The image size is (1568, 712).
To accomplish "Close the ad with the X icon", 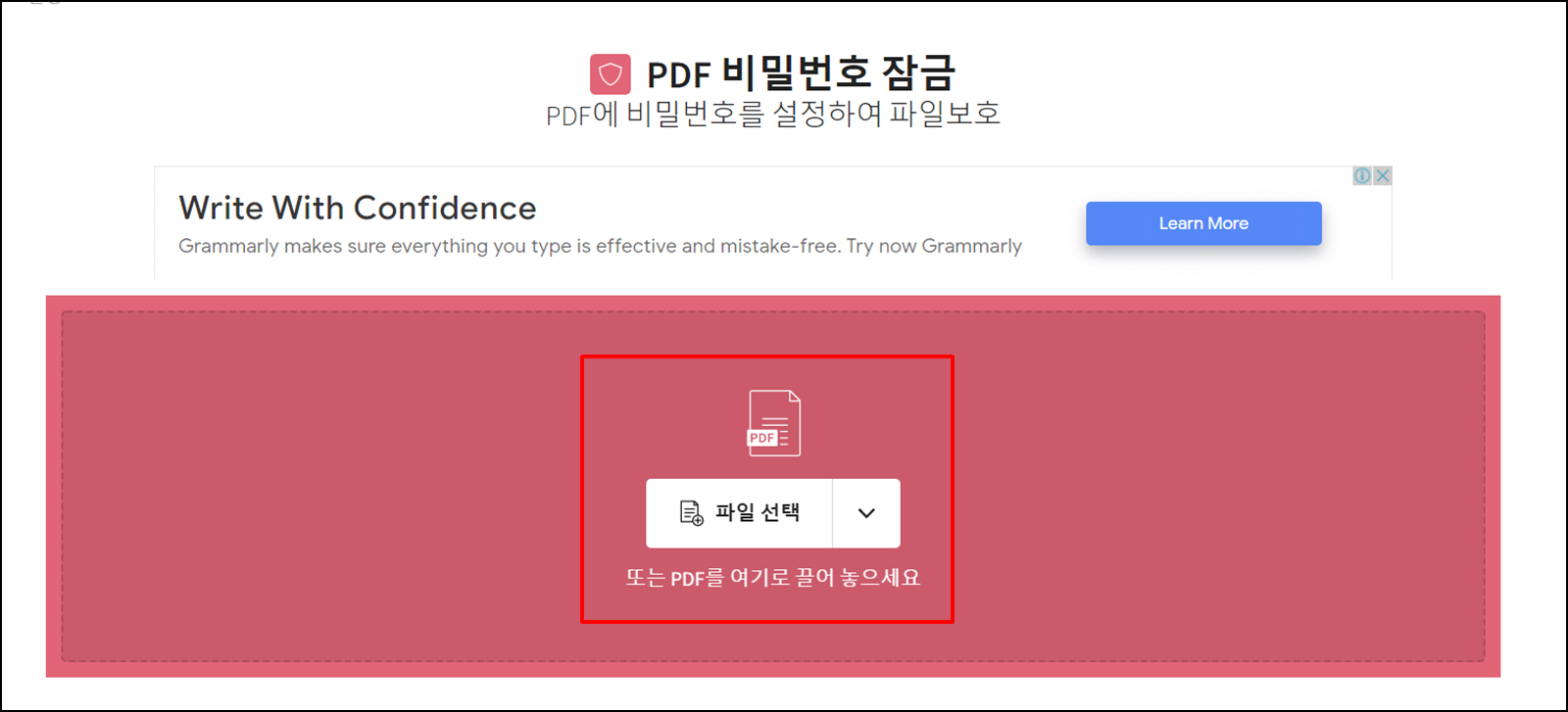I will tap(1383, 175).
